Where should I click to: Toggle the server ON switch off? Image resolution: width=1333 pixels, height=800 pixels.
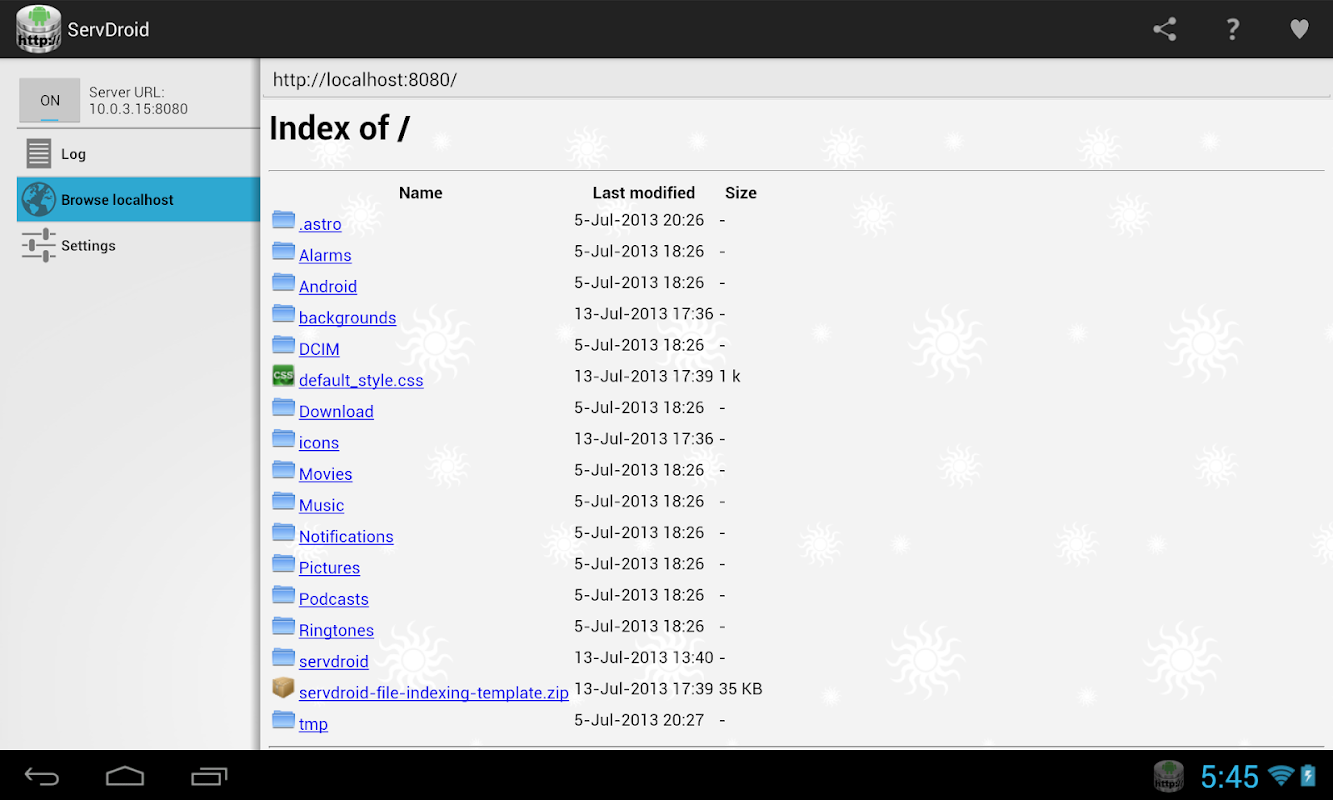point(50,100)
